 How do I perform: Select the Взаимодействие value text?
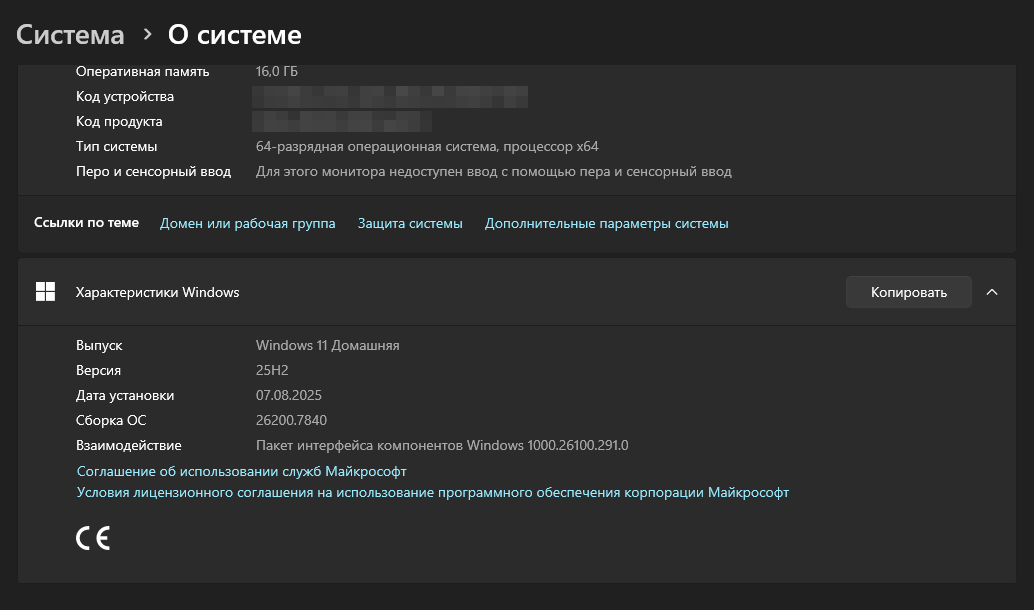click(441, 445)
